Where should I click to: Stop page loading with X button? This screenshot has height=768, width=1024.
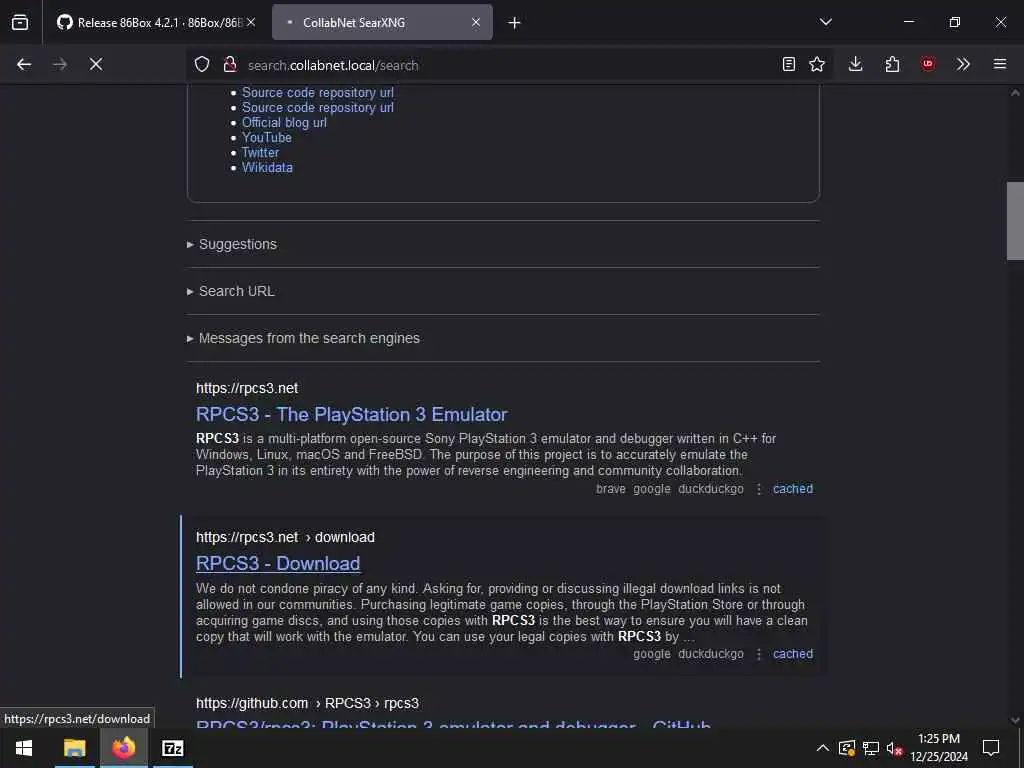point(96,64)
